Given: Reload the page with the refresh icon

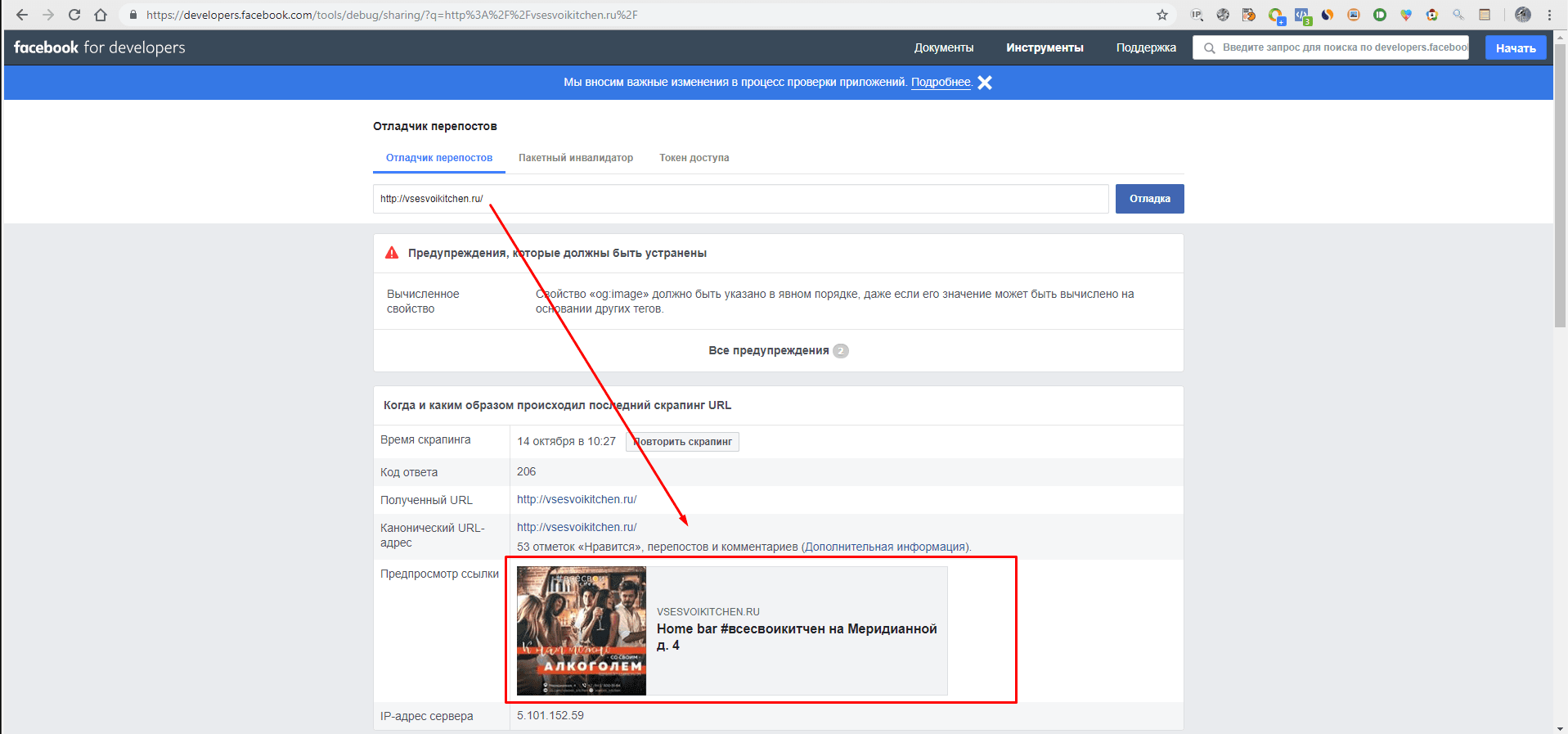Looking at the screenshot, I should click(x=74, y=15).
